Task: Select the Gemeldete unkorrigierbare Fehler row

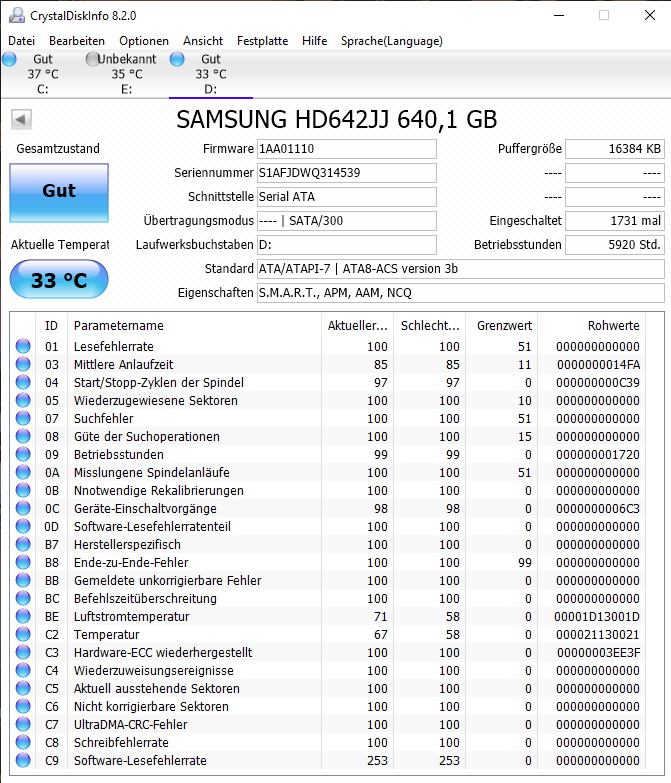Action: point(329,580)
